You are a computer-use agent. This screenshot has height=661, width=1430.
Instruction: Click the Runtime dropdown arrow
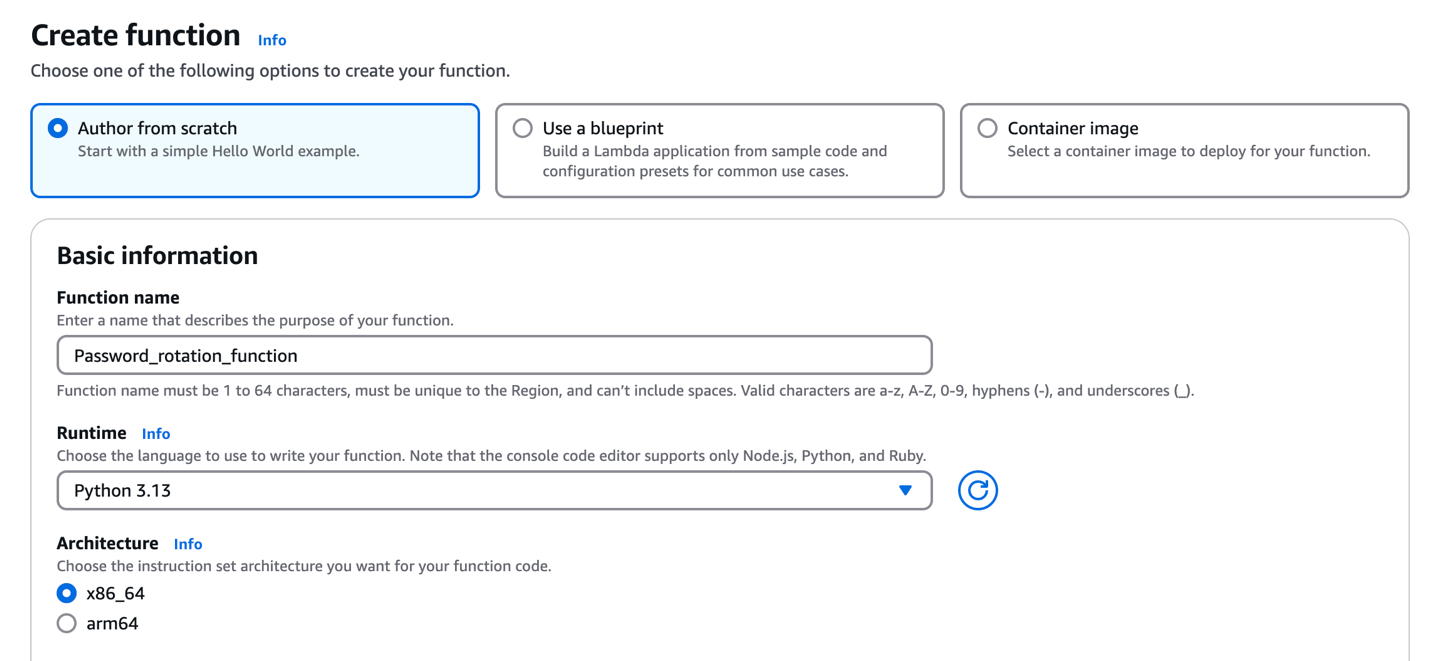pos(905,490)
